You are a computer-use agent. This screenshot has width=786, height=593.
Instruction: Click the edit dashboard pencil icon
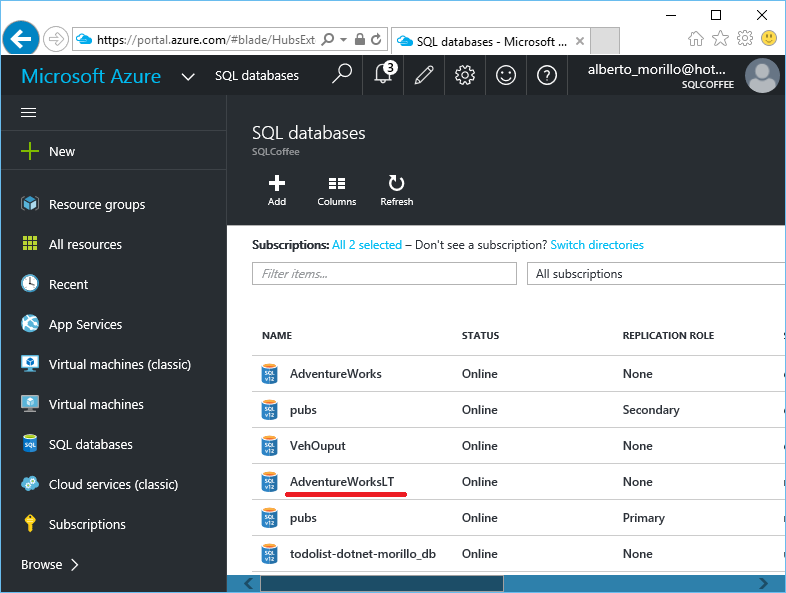pos(424,75)
